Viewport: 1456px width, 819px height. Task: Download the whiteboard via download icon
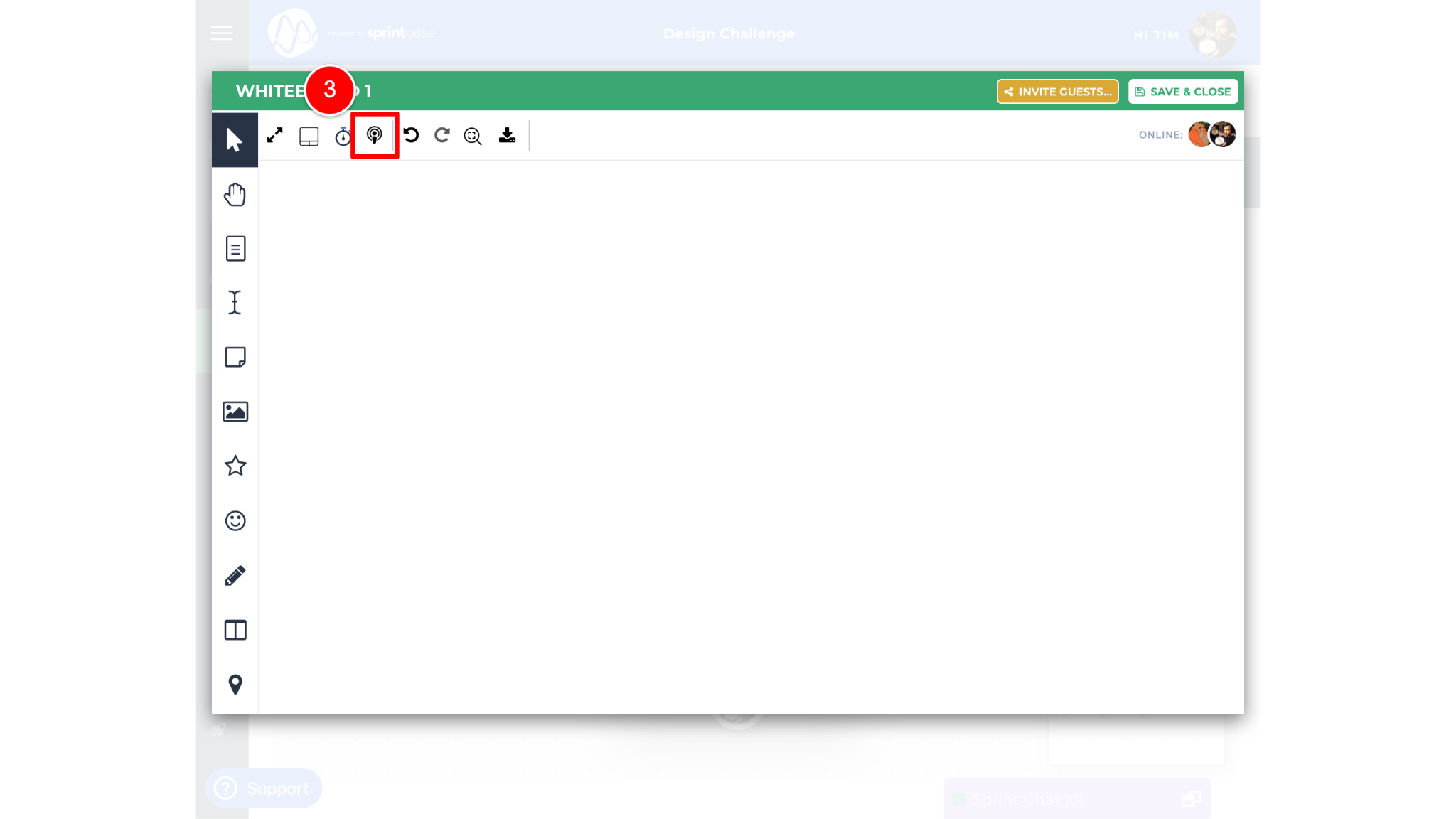pyautogui.click(x=507, y=135)
